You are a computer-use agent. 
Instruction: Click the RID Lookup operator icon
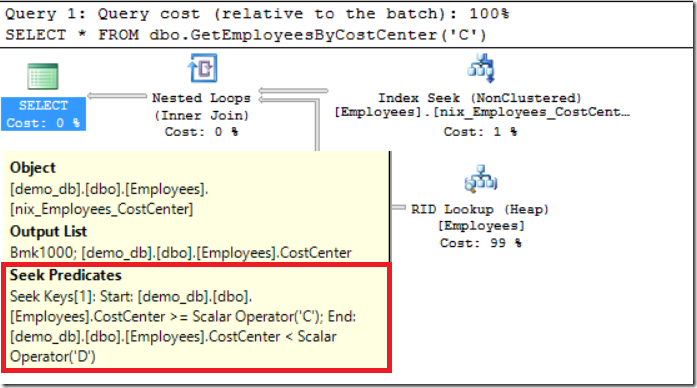pos(481,179)
